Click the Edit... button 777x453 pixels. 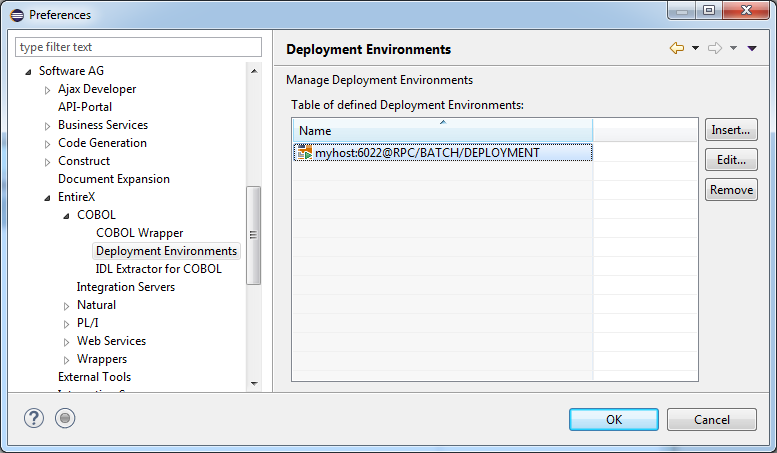point(731,160)
